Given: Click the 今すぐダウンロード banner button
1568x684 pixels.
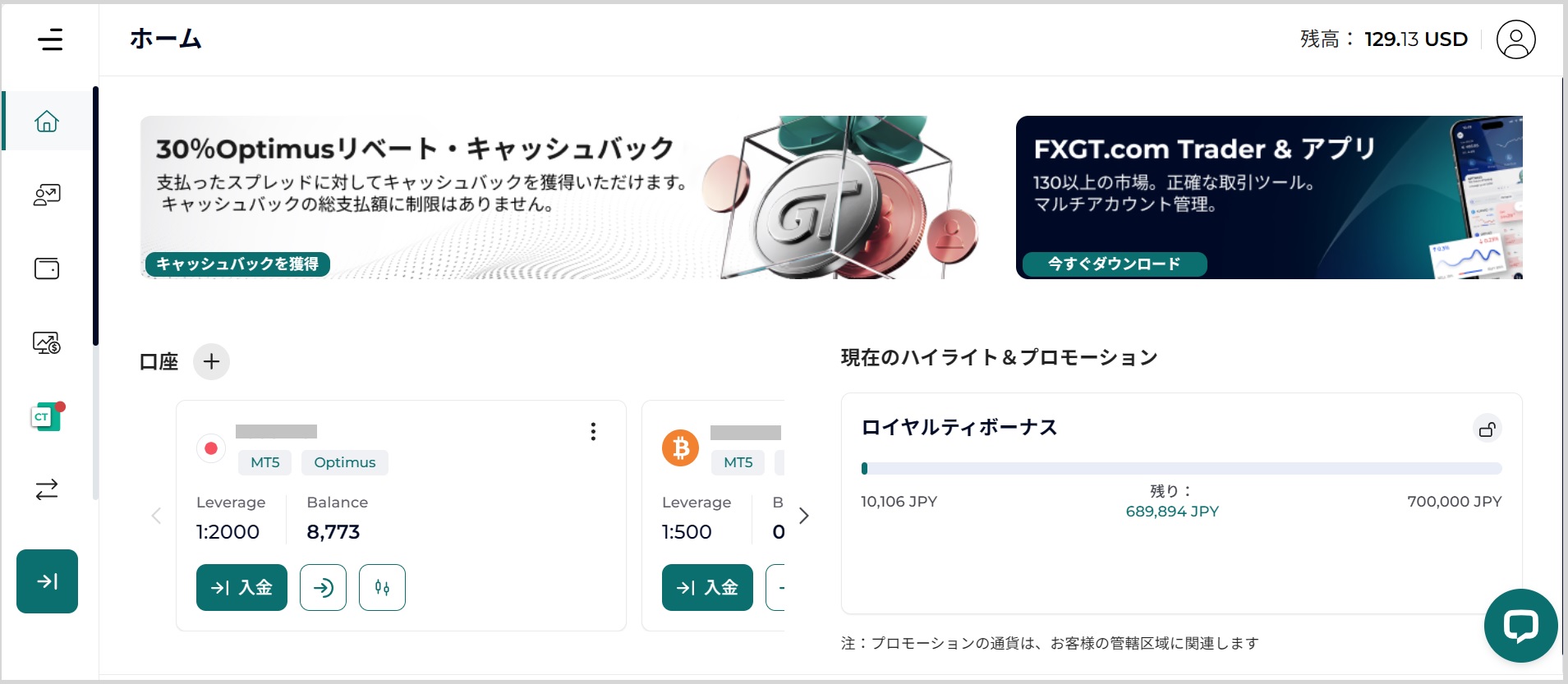Looking at the screenshot, I should coord(1114,264).
